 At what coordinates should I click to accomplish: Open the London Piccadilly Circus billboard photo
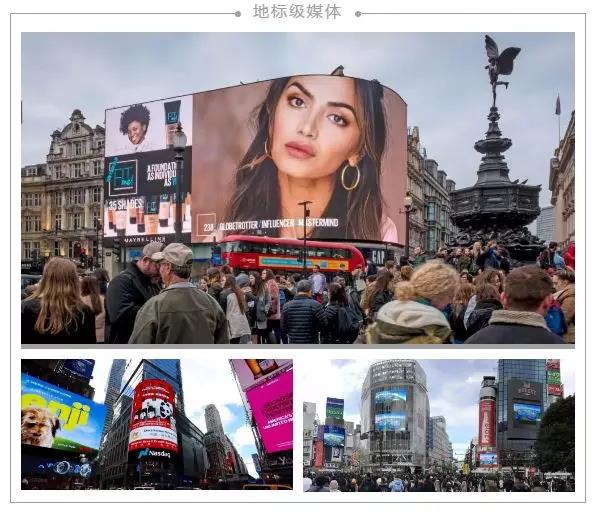click(298, 188)
